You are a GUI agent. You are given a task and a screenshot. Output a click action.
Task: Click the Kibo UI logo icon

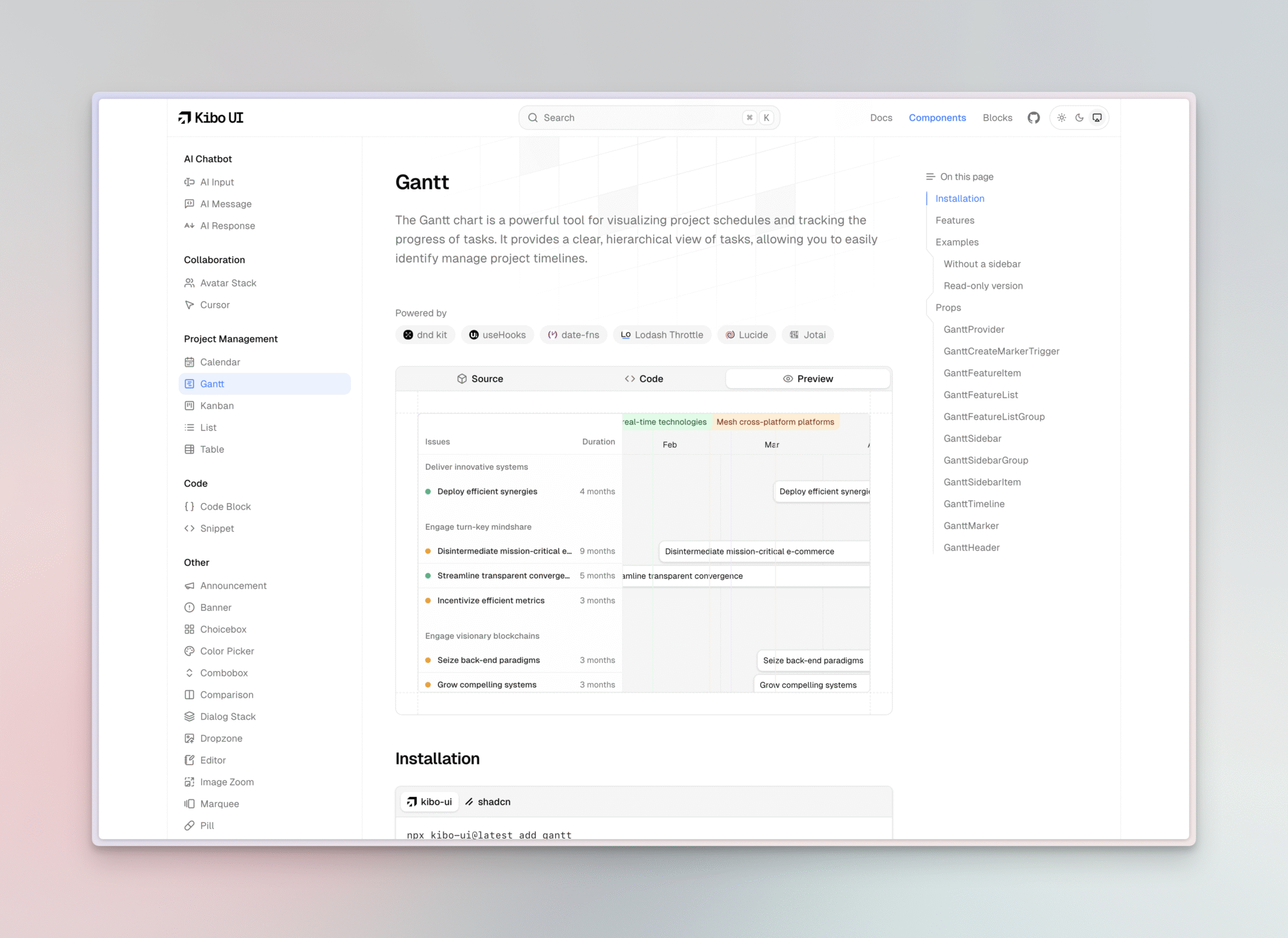pos(185,117)
